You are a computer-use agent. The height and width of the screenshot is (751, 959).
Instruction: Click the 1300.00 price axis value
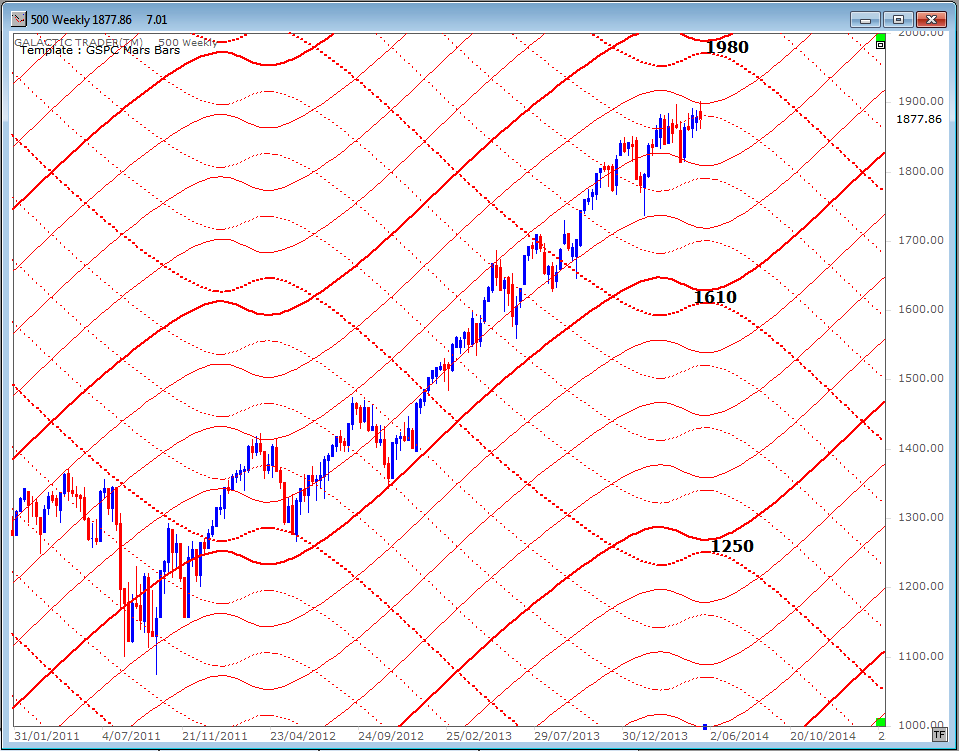pyautogui.click(x=919, y=517)
